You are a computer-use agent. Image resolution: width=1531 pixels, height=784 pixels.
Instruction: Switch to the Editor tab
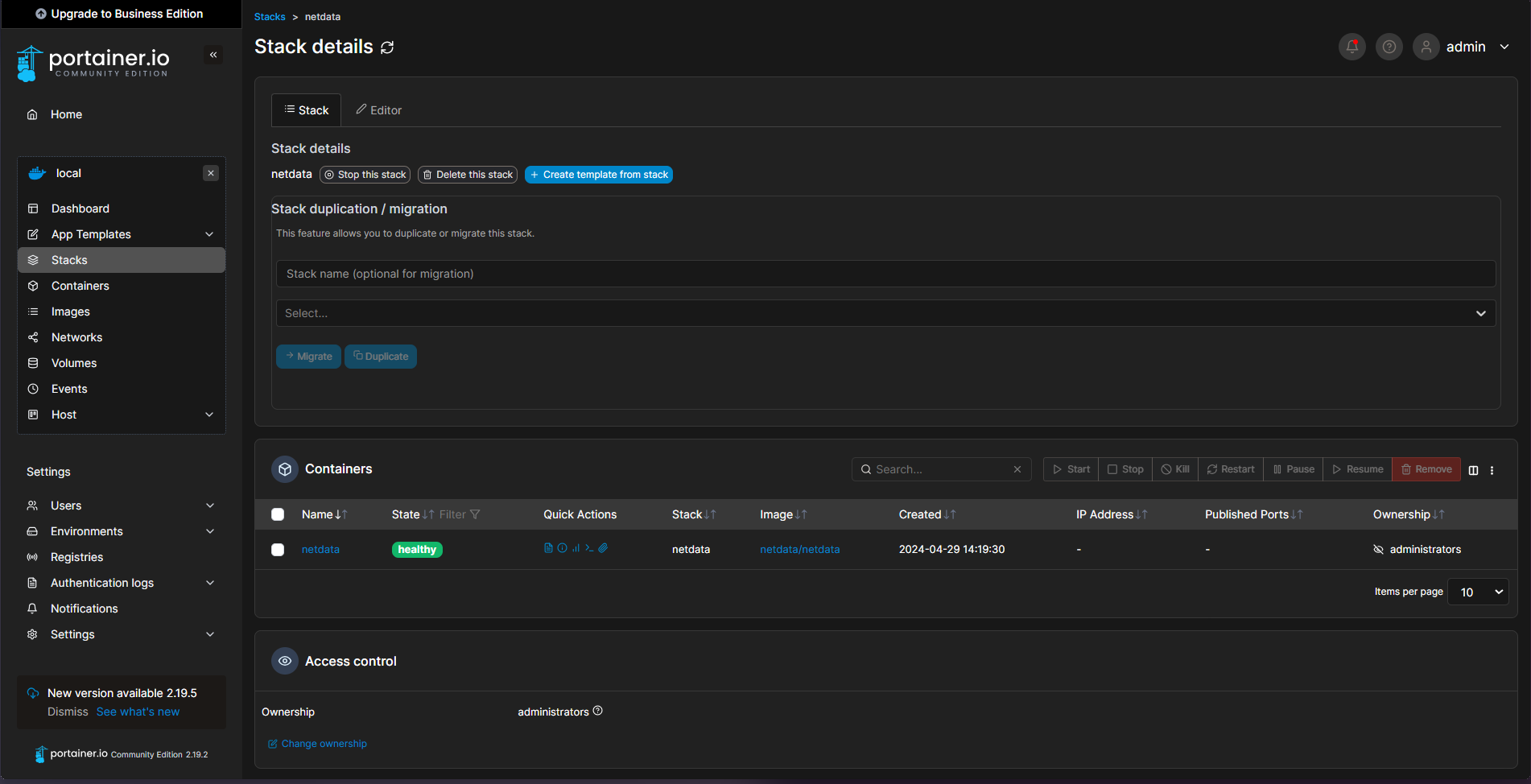point(378,109)
